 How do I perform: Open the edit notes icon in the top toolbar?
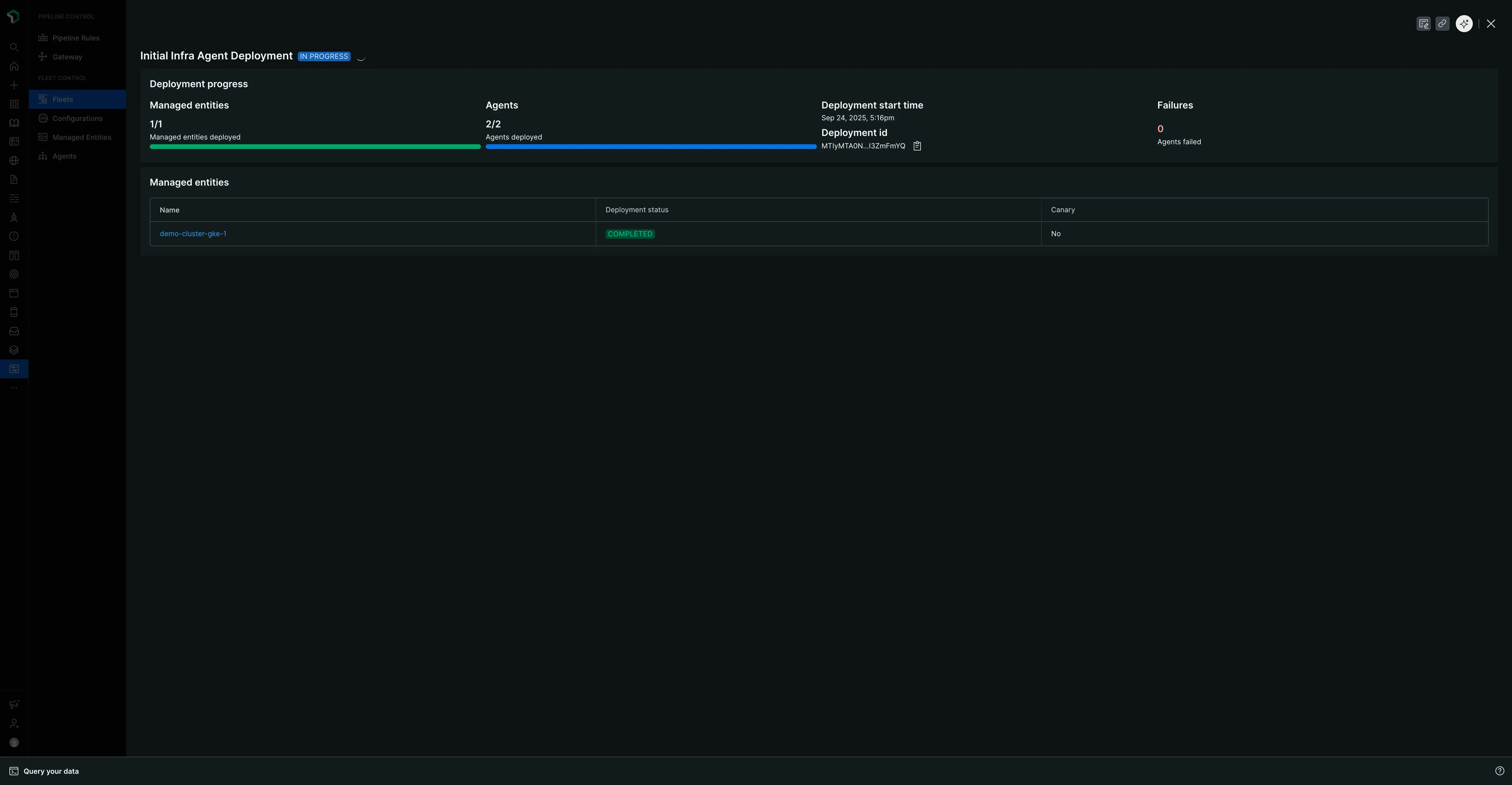coord(1423,23)
